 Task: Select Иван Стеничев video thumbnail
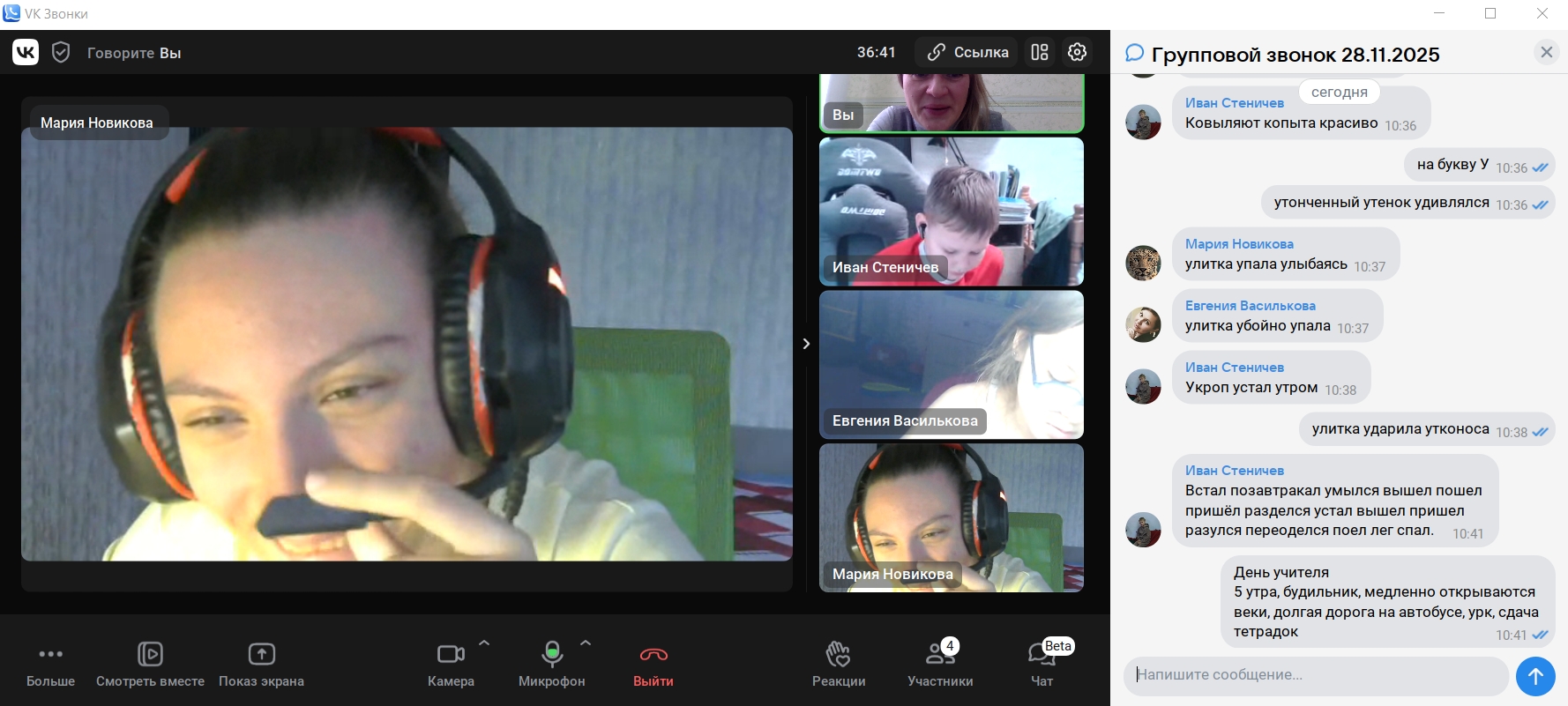tap(951, 212)
